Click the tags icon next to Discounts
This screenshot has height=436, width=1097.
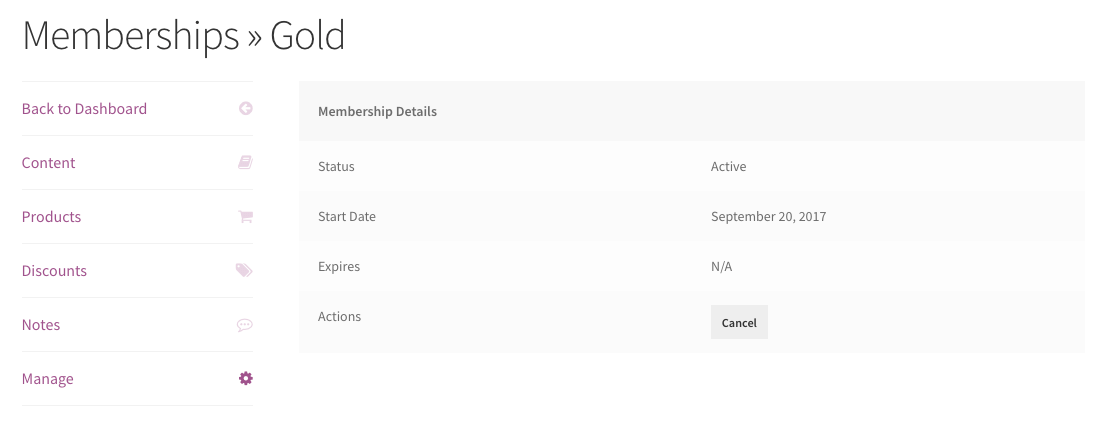click(x=244, y=270)
